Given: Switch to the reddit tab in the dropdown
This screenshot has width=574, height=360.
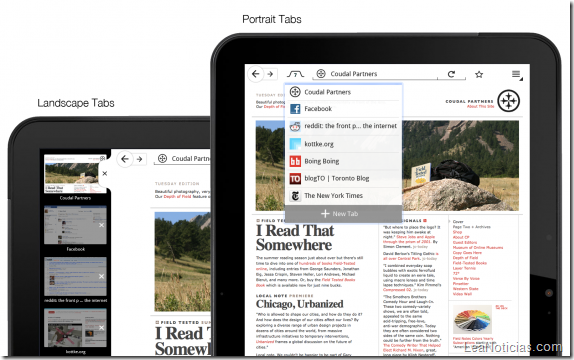Looking at the screenshot, I should (343, 126).
